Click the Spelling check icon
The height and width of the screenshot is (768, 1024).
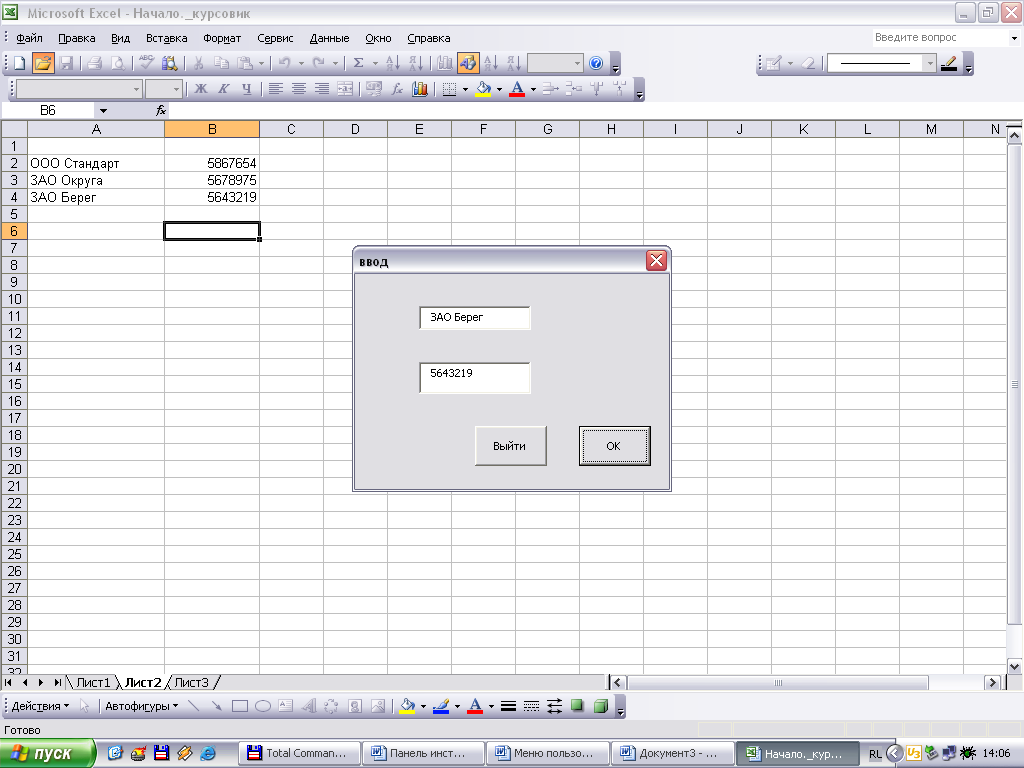pos(146,63)
